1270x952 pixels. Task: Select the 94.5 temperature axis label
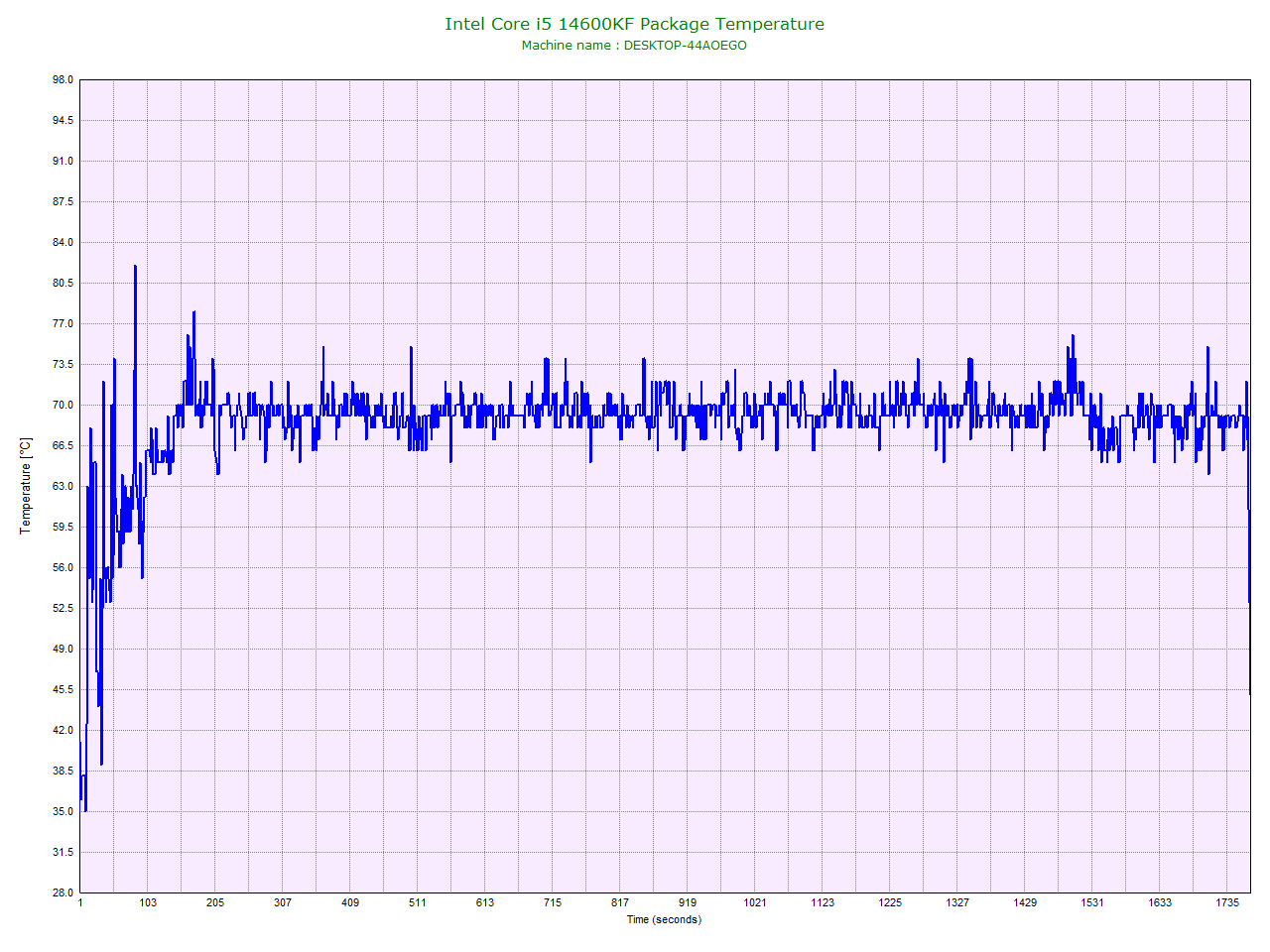tap(63, 120)
